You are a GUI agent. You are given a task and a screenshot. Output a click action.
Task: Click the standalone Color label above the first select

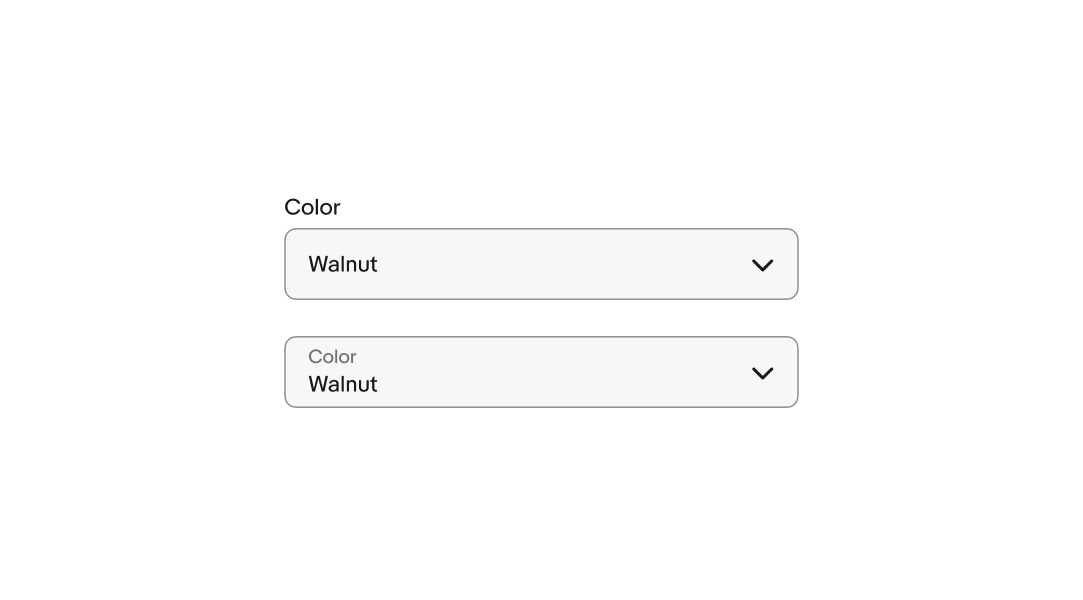point(312,207)
